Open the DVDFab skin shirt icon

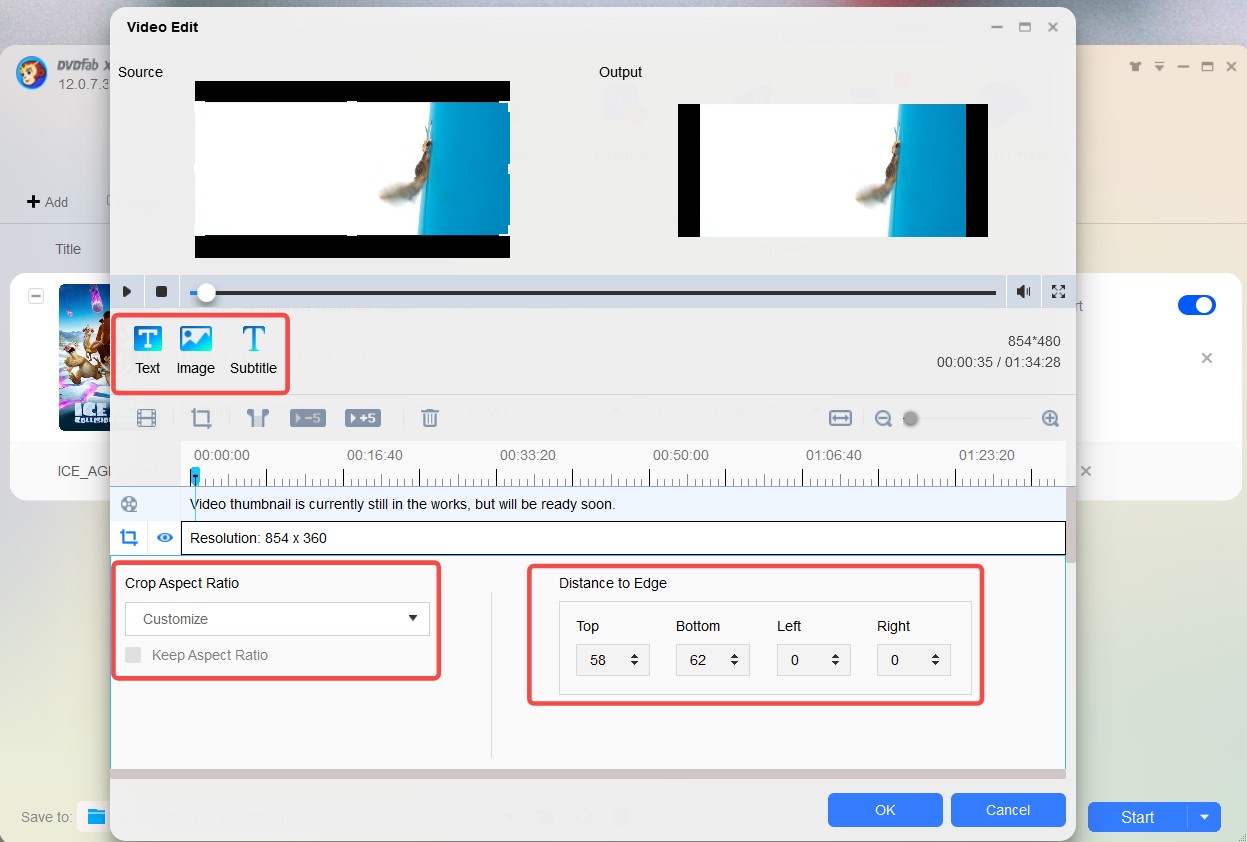tap(1135, 67)
